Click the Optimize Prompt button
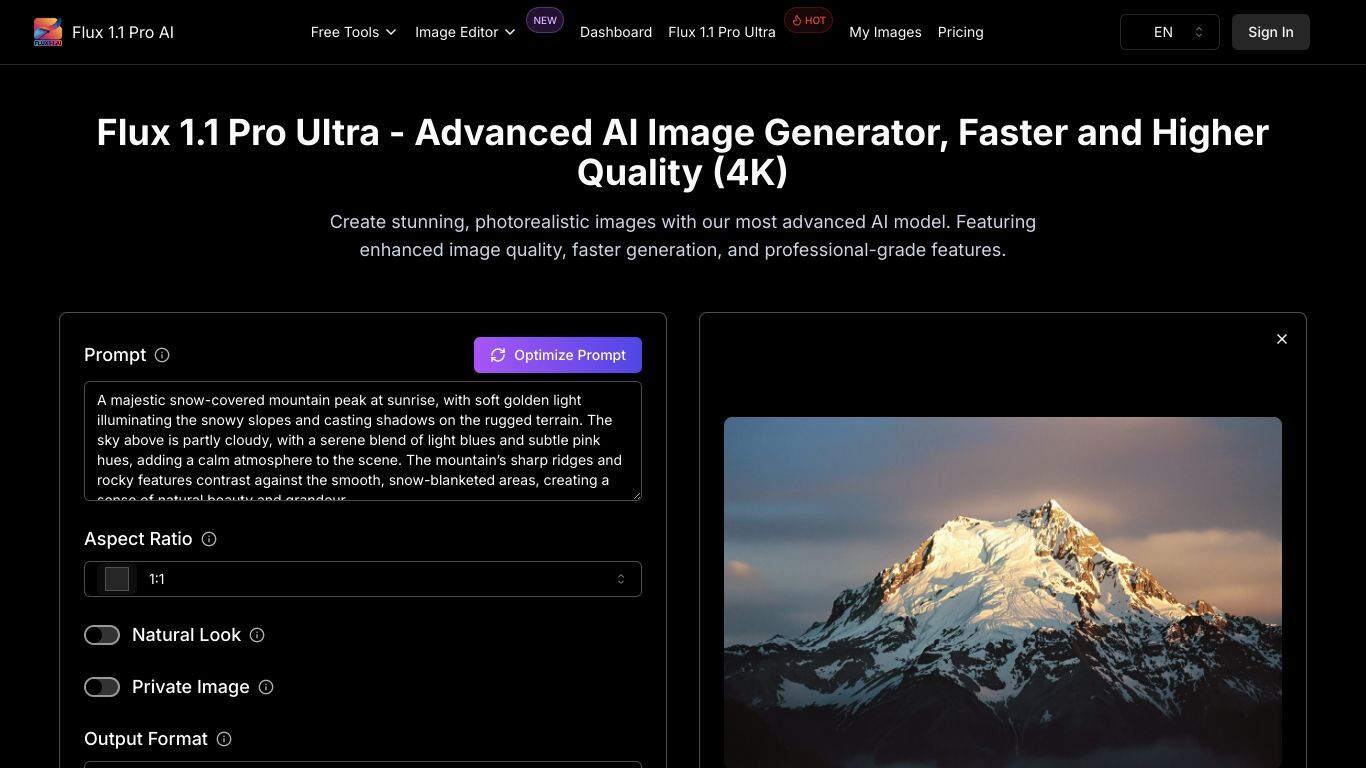This screenshot has height=768, width=1366. [558, 355]
